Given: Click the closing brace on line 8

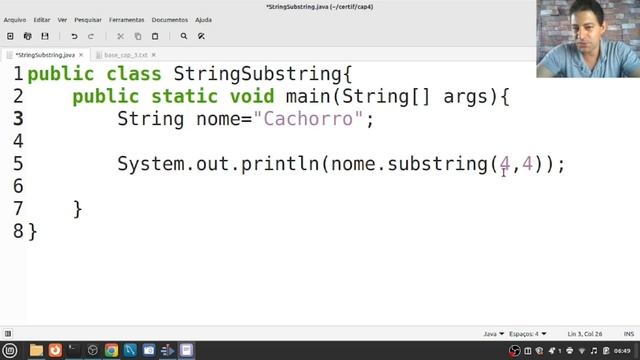Looking at the screenshot, I should coord(33,232).
